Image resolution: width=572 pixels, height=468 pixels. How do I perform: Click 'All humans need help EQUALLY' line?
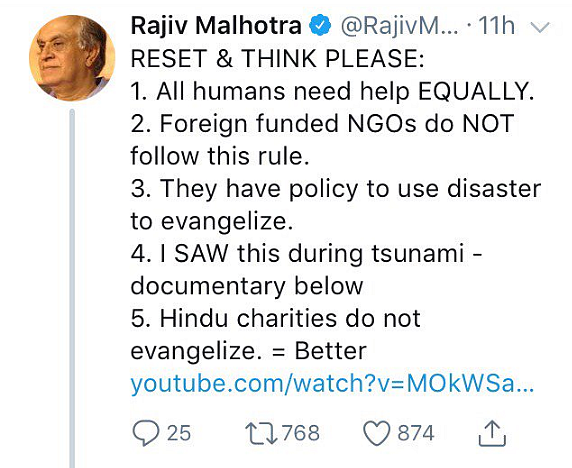coord(332,91)
